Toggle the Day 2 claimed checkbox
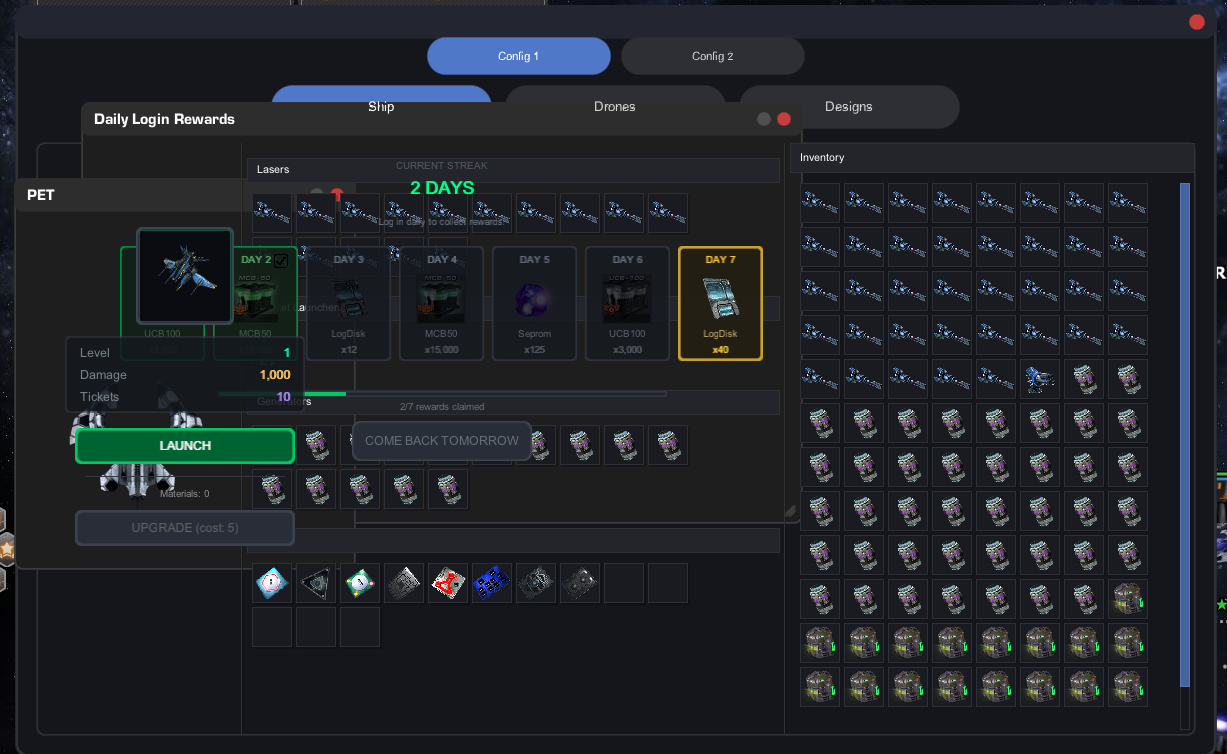This screenshot has height=754, width=1227. 281,261
